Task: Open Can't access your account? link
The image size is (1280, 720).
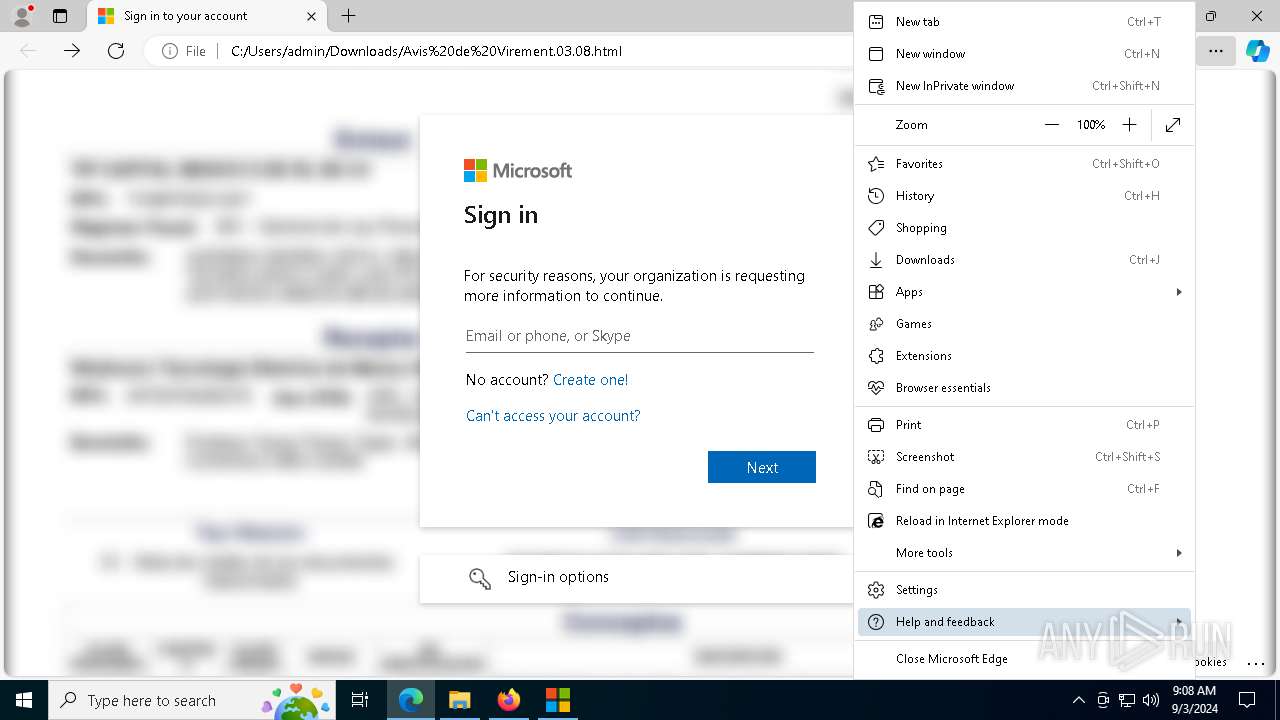Action: [x=553, y=416]
